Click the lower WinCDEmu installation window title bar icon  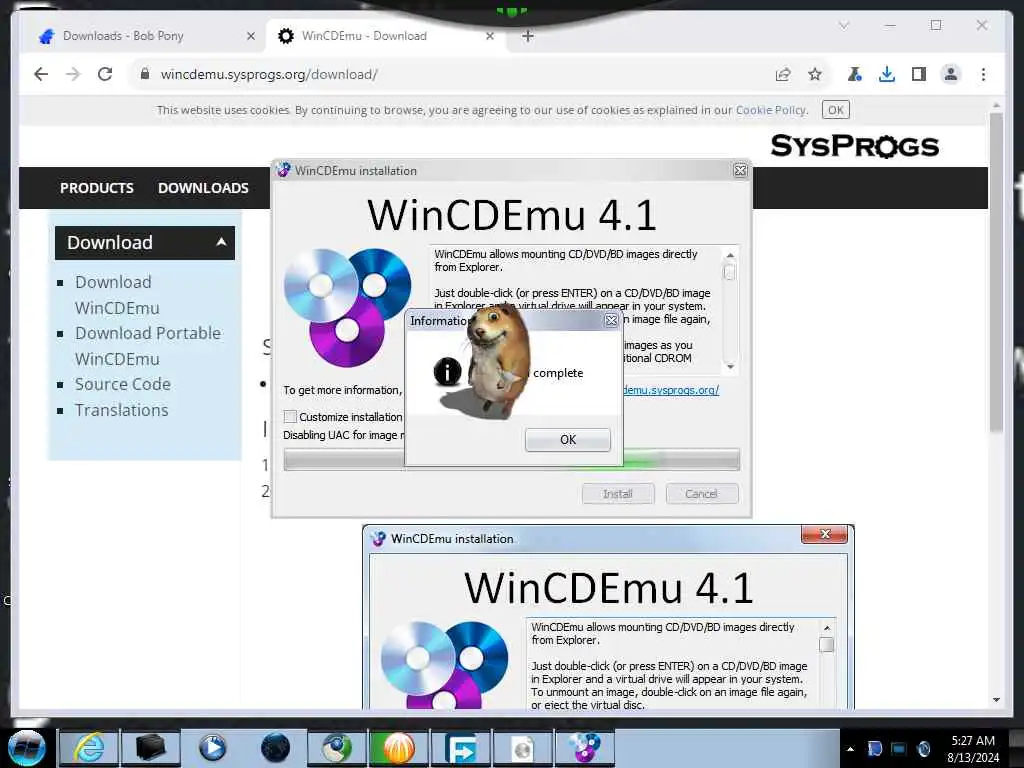pos(378,539)
